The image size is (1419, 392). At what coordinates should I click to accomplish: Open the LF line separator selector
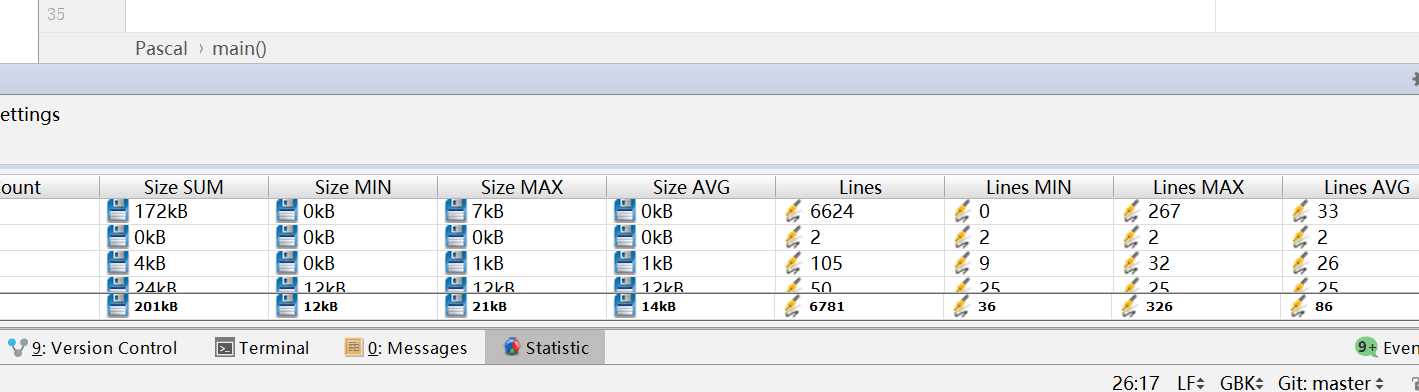1192,383
